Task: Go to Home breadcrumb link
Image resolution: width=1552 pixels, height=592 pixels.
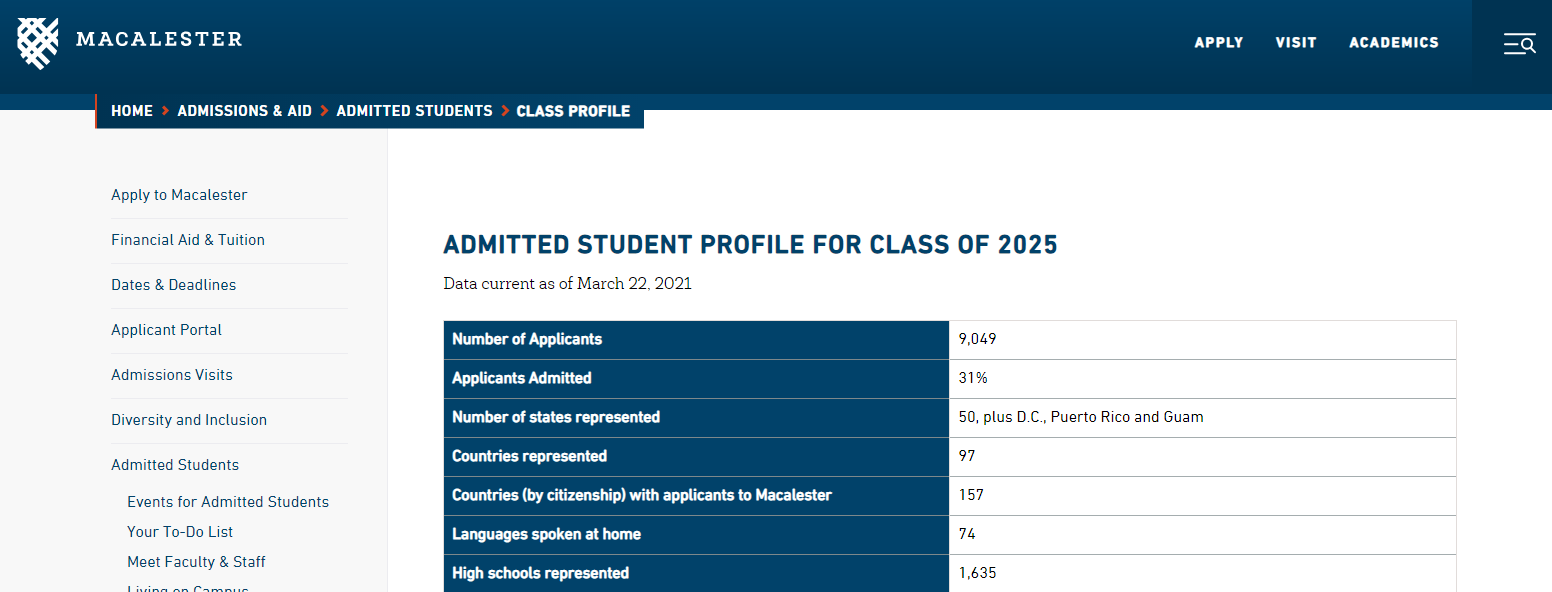Action: click(132, 111)
